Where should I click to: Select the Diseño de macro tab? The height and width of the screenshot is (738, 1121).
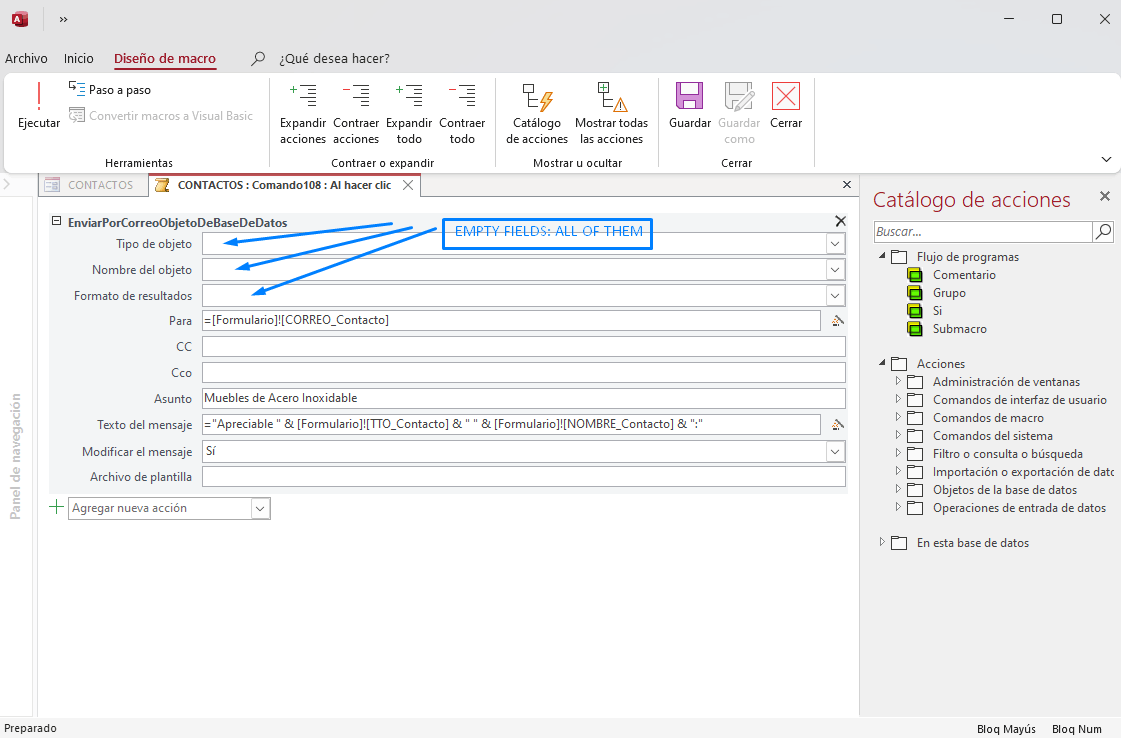point(165,59)
